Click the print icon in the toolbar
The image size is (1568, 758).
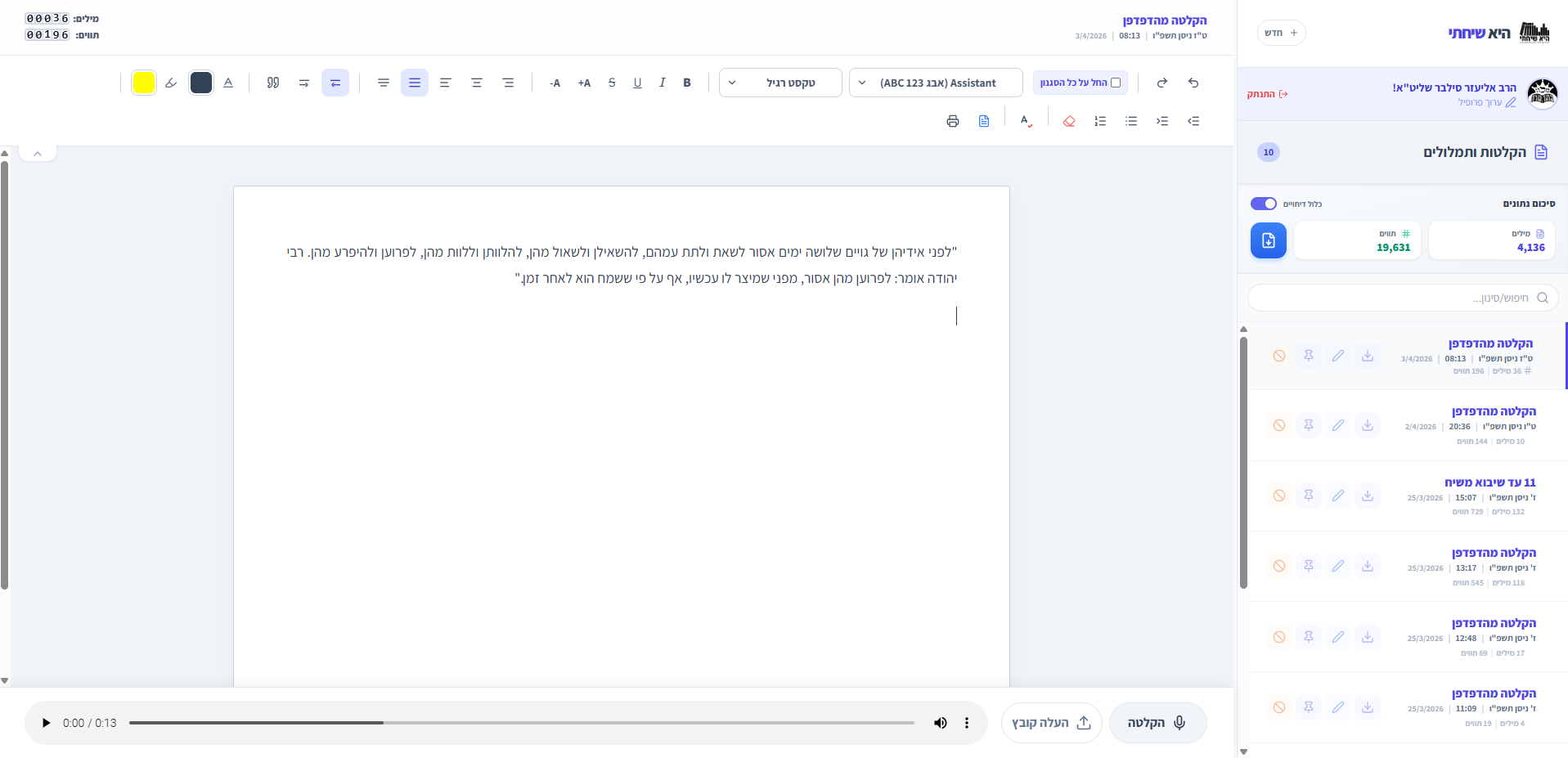[x=952, y=121]
